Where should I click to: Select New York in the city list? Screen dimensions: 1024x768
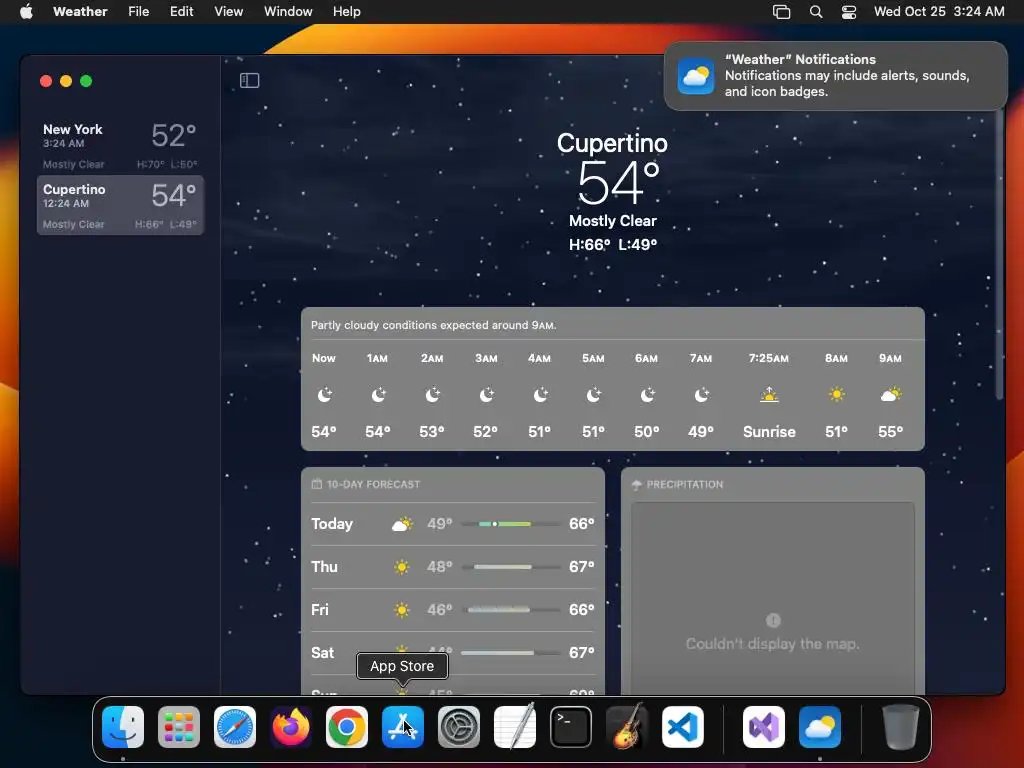click(120, 146)
